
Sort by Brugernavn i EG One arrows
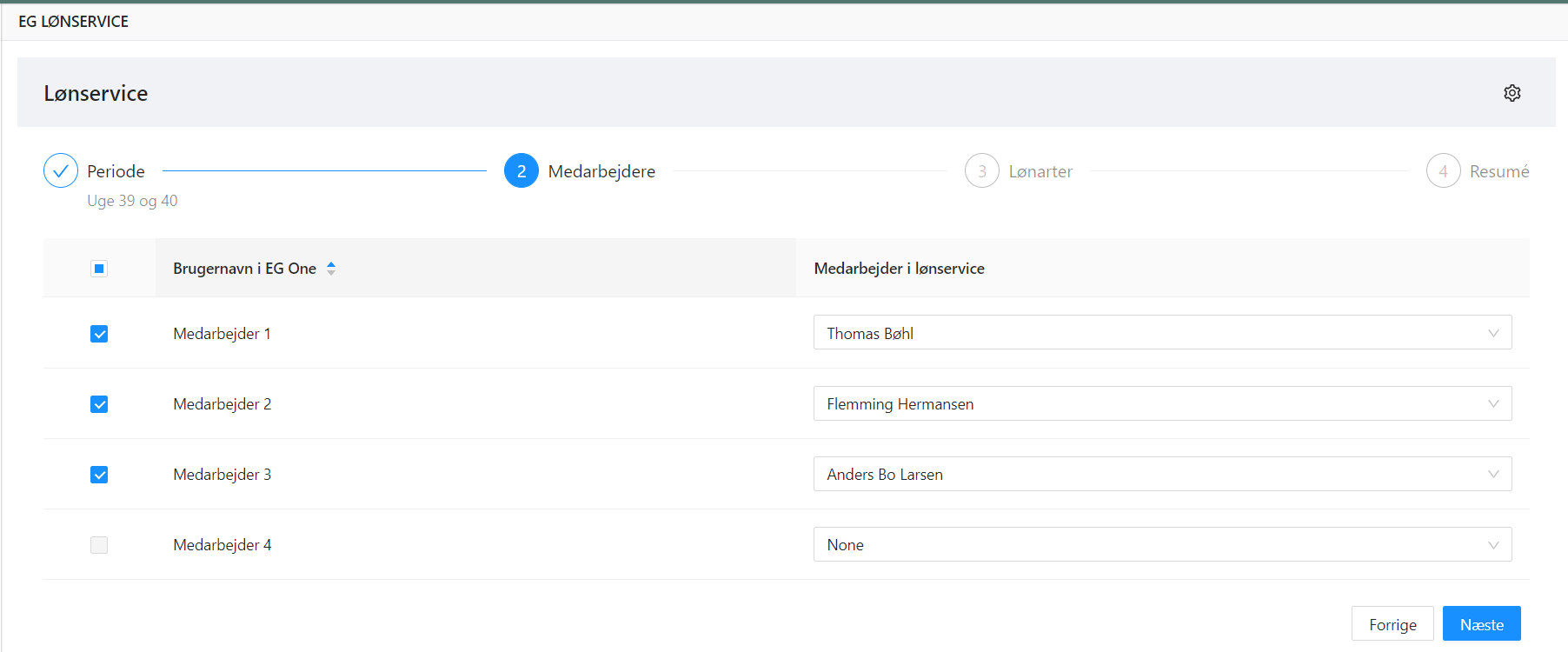tap(331, 269)
